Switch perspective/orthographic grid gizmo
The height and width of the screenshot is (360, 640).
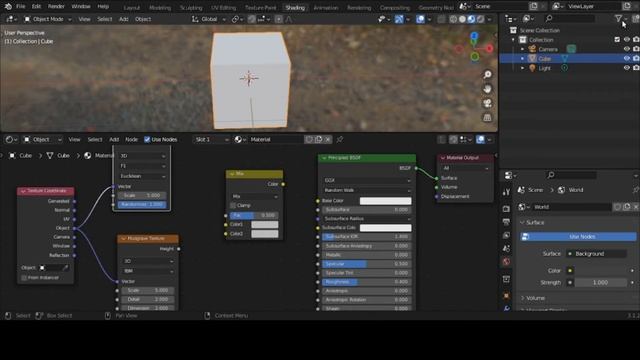[487, 118]
